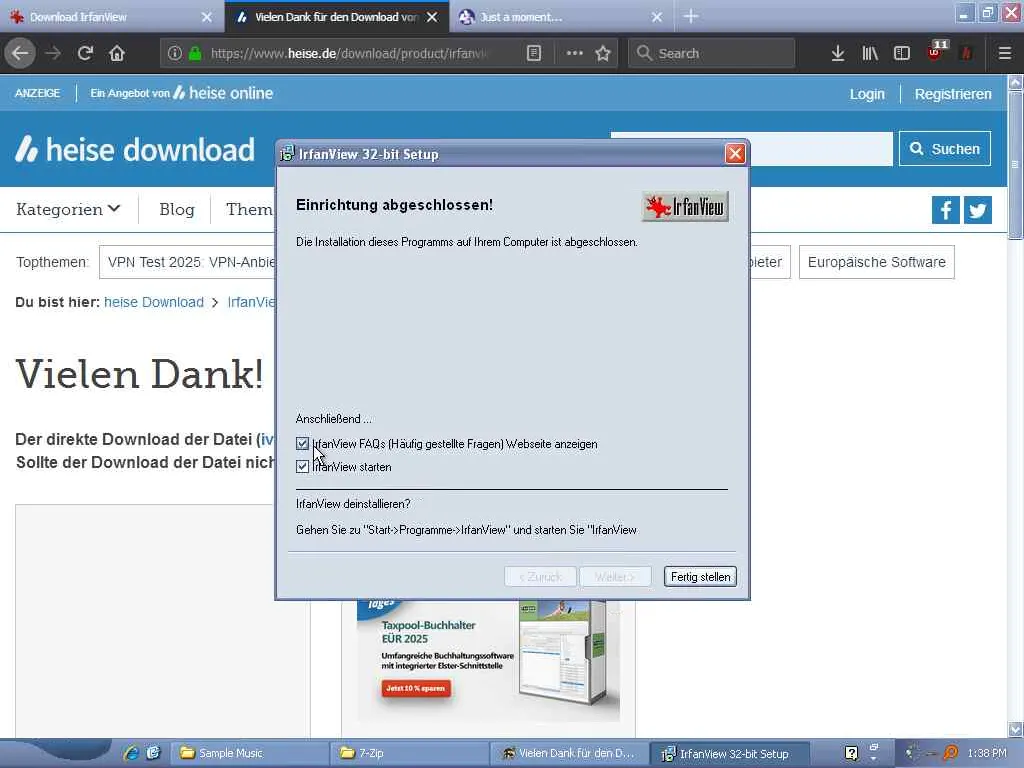Screen dimensions: 1024x768
Task: Toggle reader view icon
Action: (x=534, y=53)
